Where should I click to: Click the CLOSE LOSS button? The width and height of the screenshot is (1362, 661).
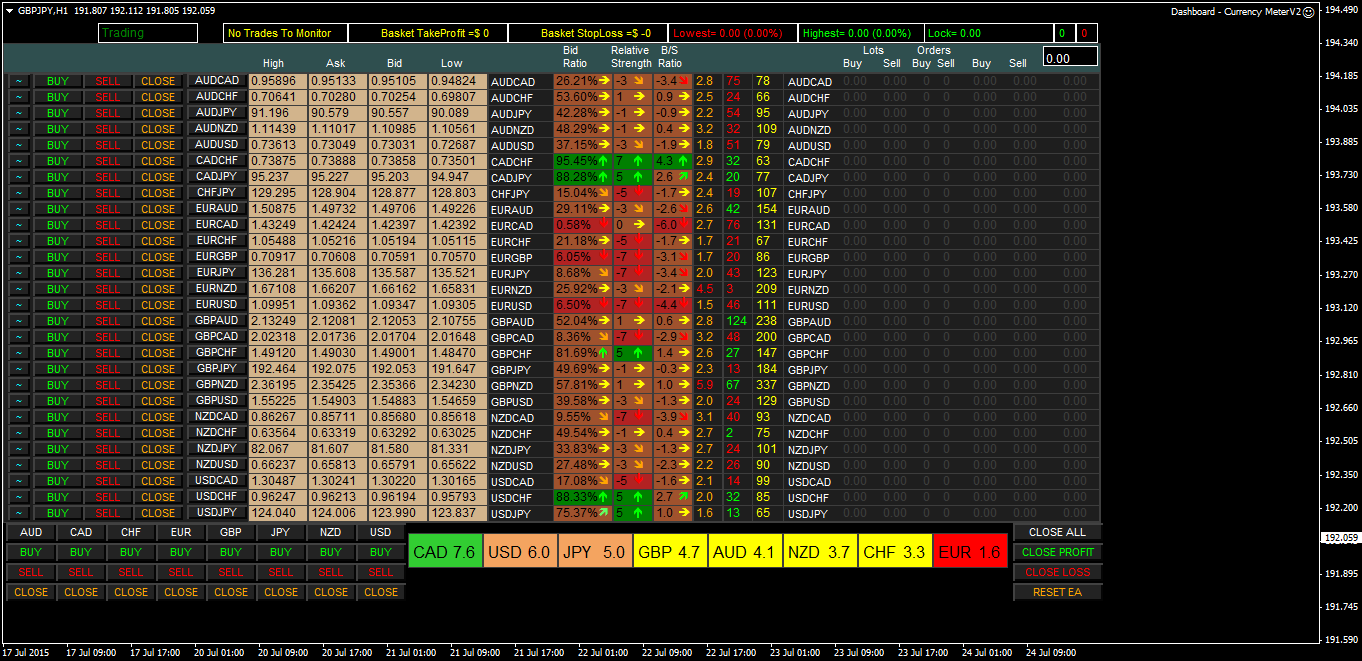coord(1057,572)
